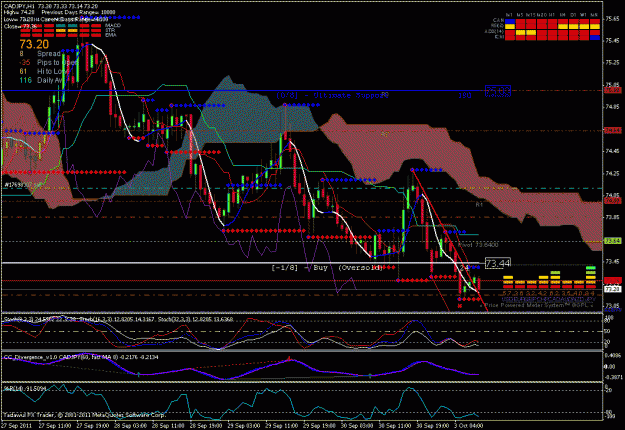Click the blue MN cell in signal matrix
Viewport: 625px width, 430px height.
point(595,38)
